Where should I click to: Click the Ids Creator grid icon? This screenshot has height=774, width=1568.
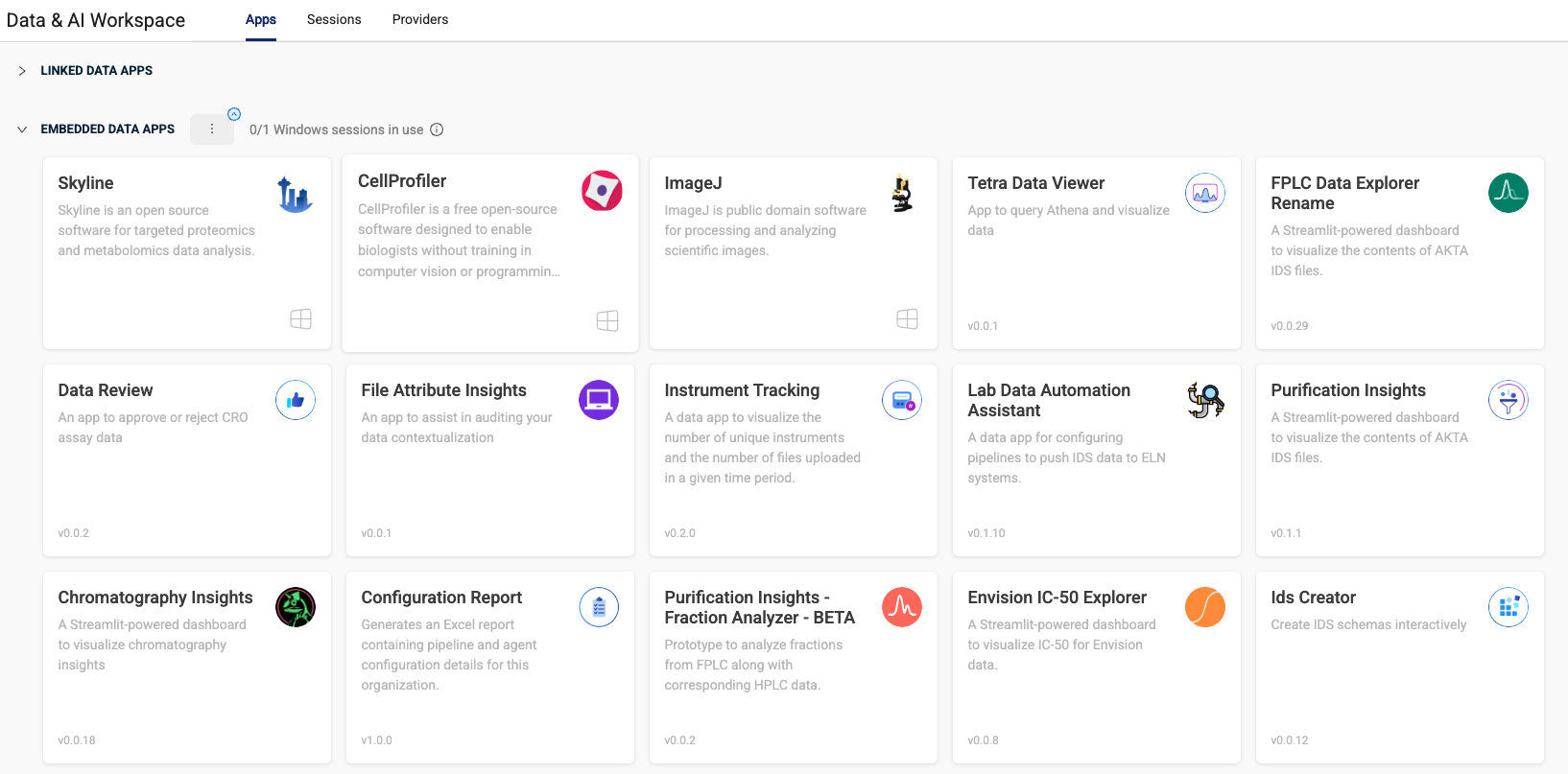[1509, 607]
